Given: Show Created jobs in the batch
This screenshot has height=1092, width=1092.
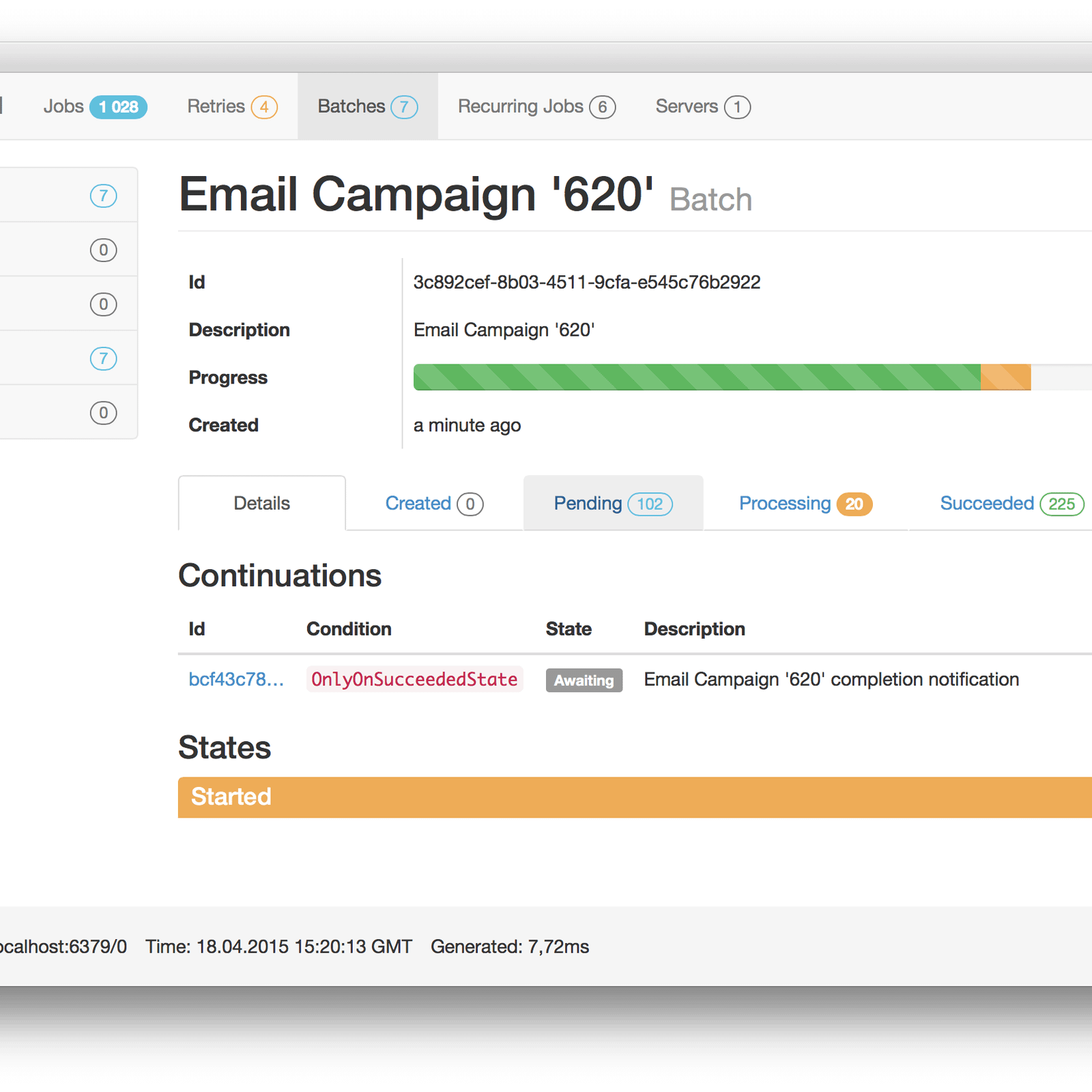Looking at the screenshot, I should tap(433, 504).
